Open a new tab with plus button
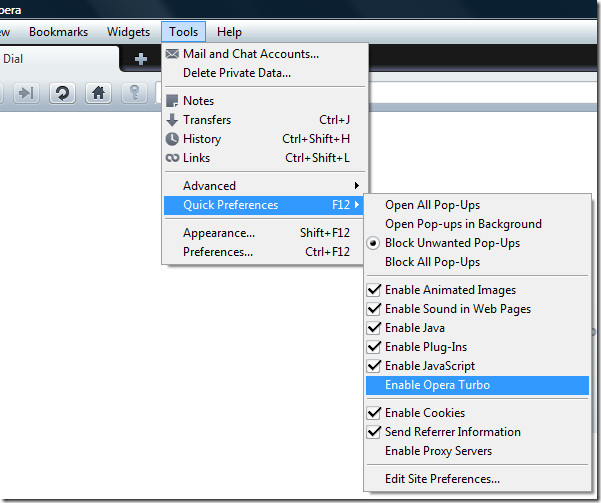601x503 pixels. point(141,59)
